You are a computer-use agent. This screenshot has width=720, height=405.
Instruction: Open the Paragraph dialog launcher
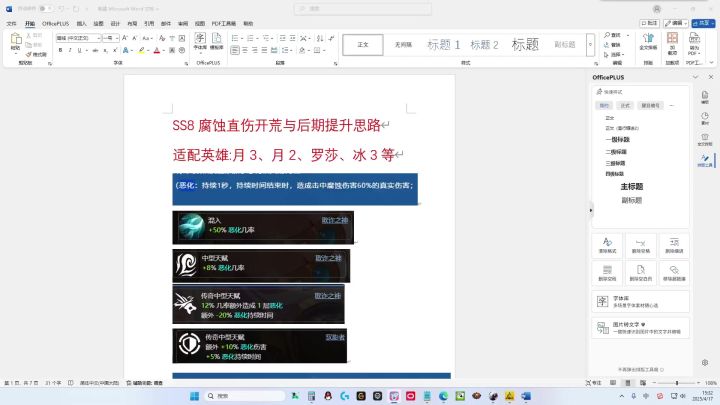point(336,64)
